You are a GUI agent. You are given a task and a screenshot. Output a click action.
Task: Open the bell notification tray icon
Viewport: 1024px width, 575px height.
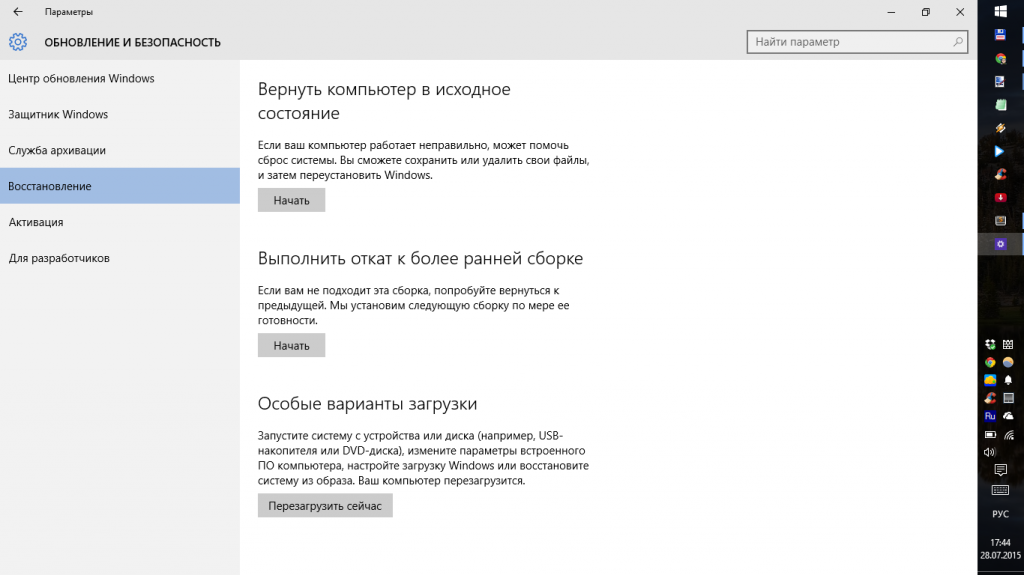[x=1008, y=380]
